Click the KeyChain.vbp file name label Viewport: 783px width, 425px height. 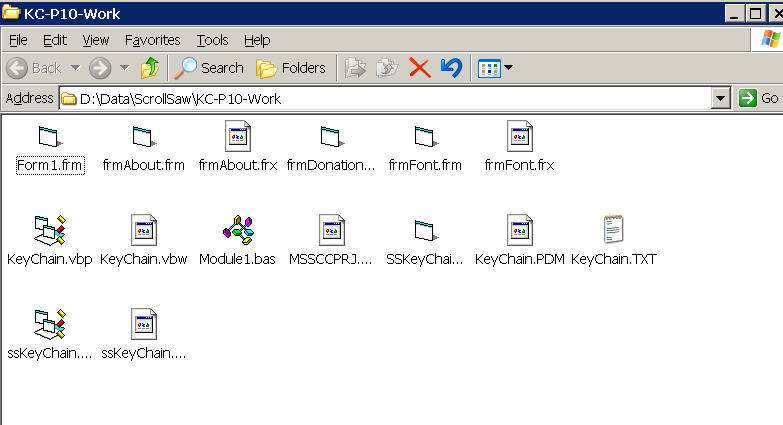pos(50,259)
